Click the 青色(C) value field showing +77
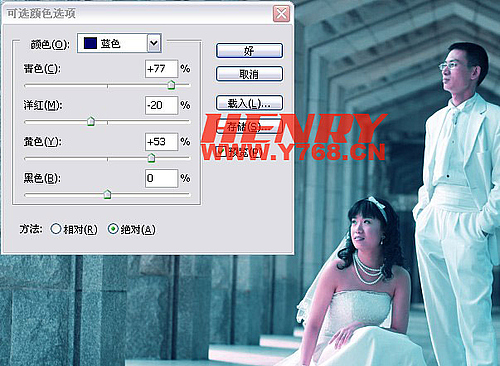 coord(161,69)
